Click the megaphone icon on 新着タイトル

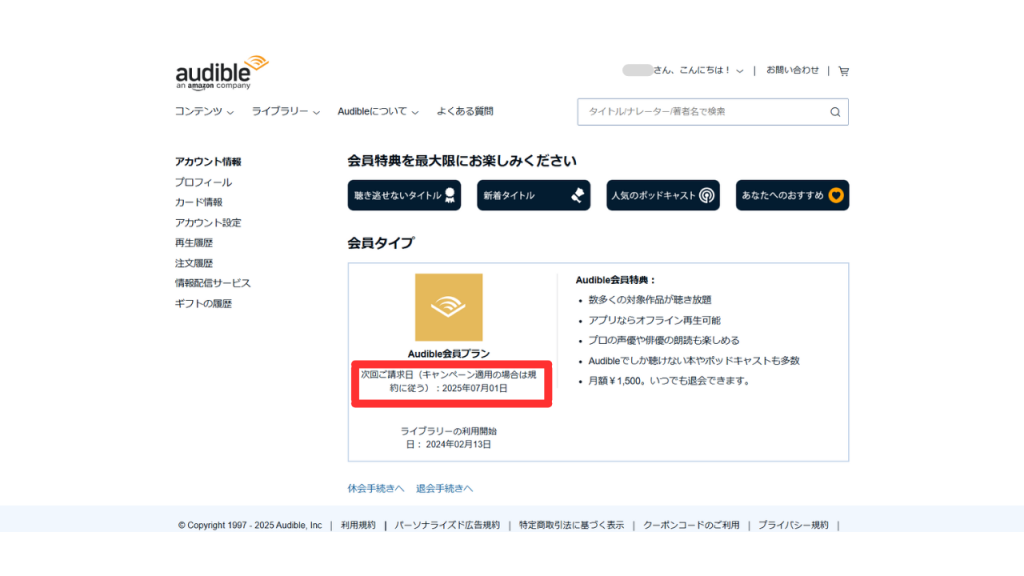(x=576, y=195)
